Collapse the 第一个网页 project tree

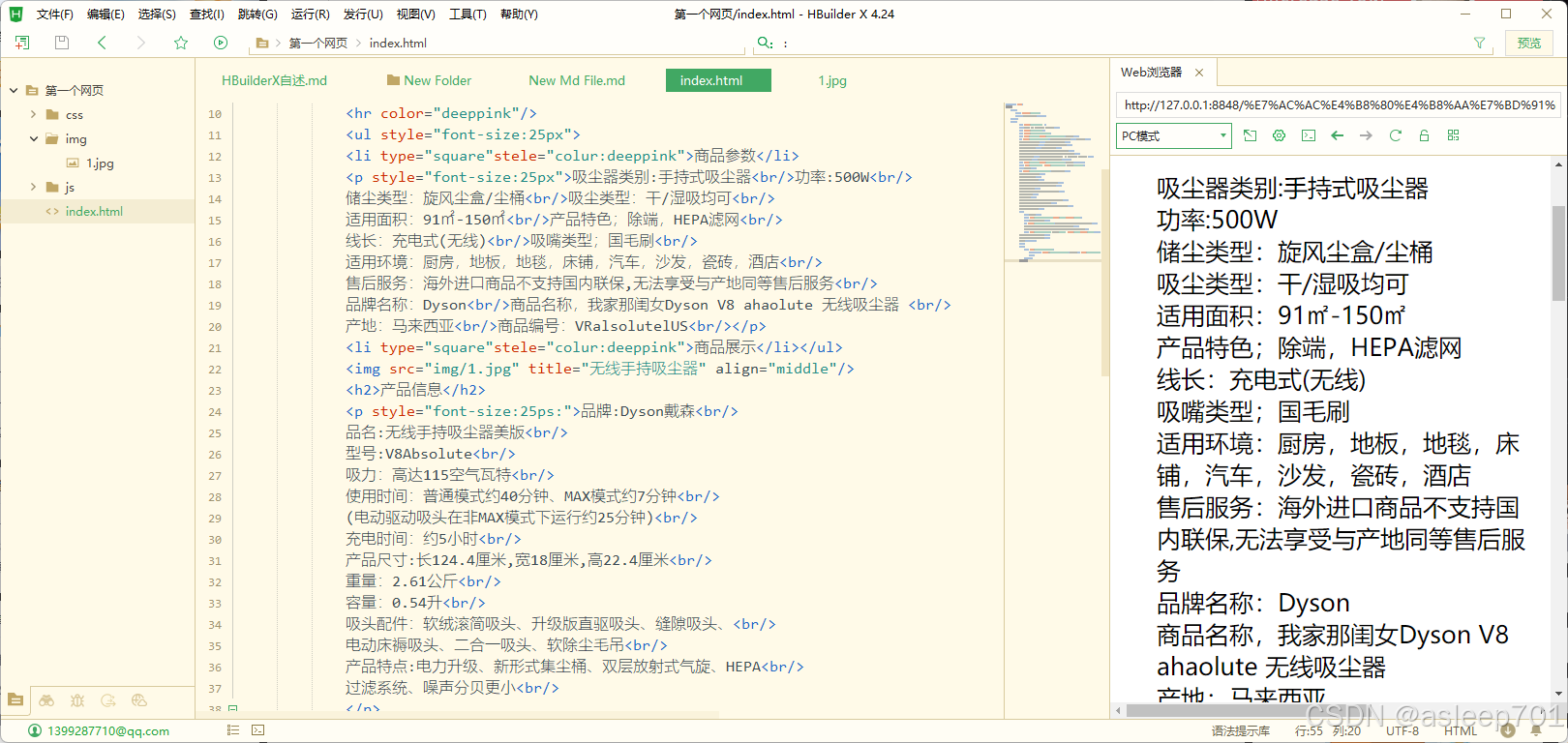click(x=14, y=90)
